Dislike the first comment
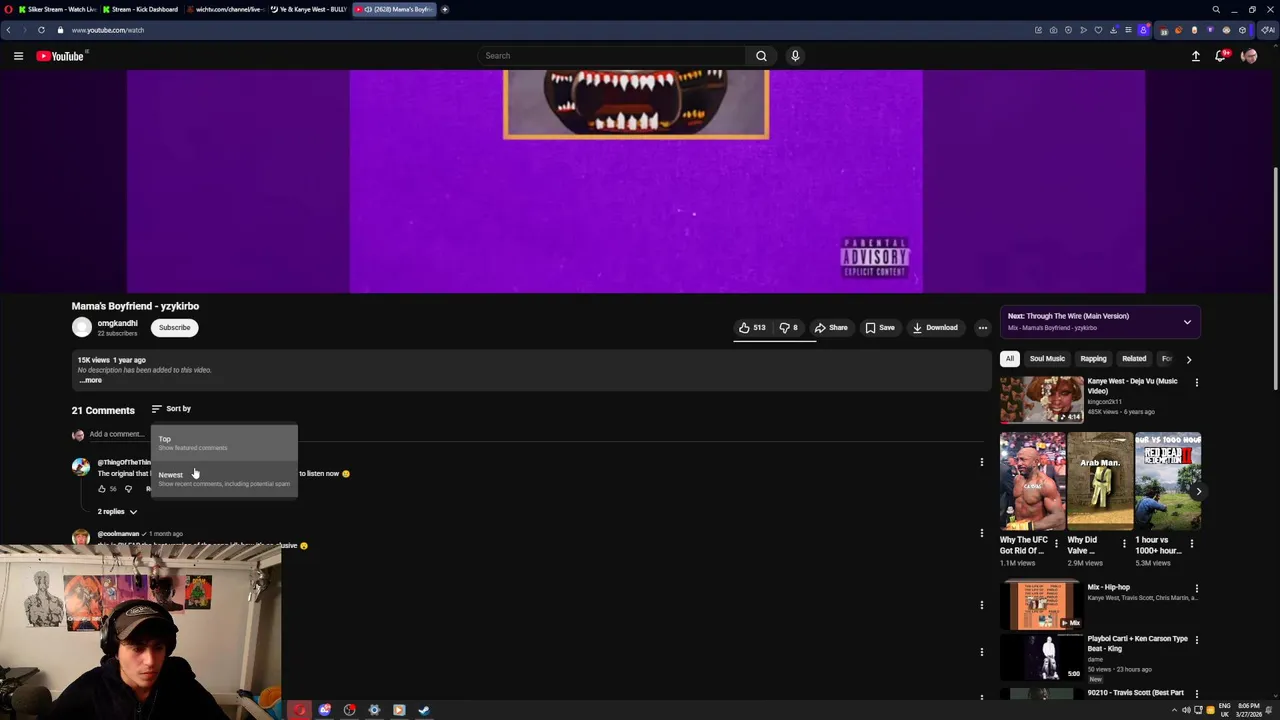This screenshot has height=720, width=1280. tap(128, 489)
